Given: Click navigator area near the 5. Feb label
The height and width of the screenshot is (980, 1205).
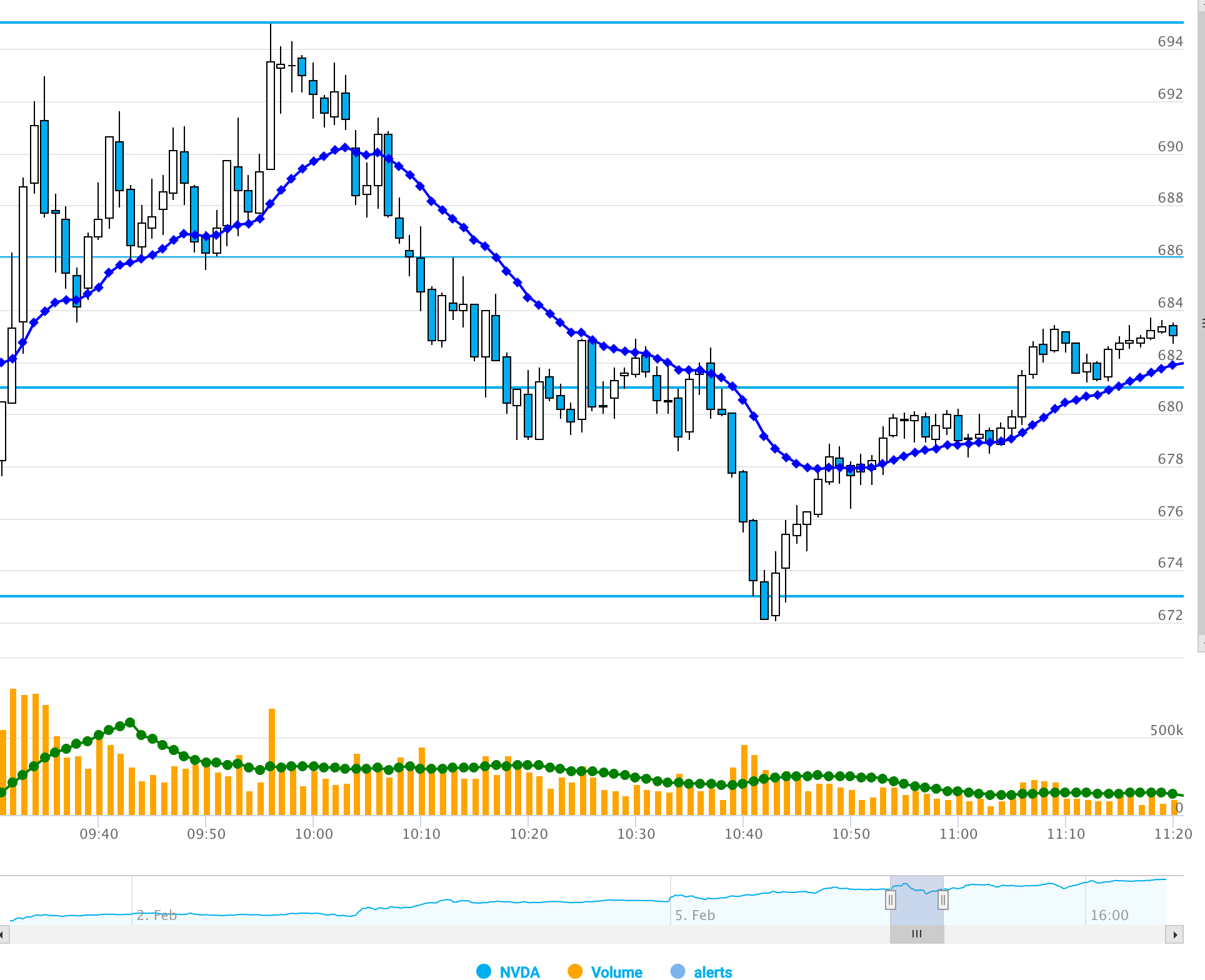Looking at the screenshot, I should point(695,915).
